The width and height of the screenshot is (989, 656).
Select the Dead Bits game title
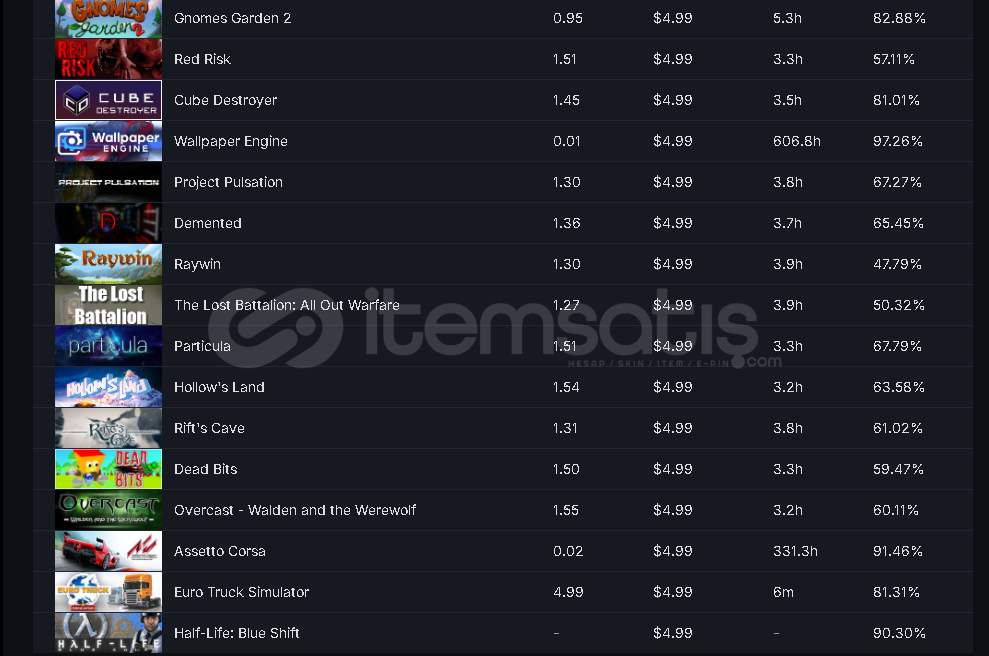click(206, 469)
